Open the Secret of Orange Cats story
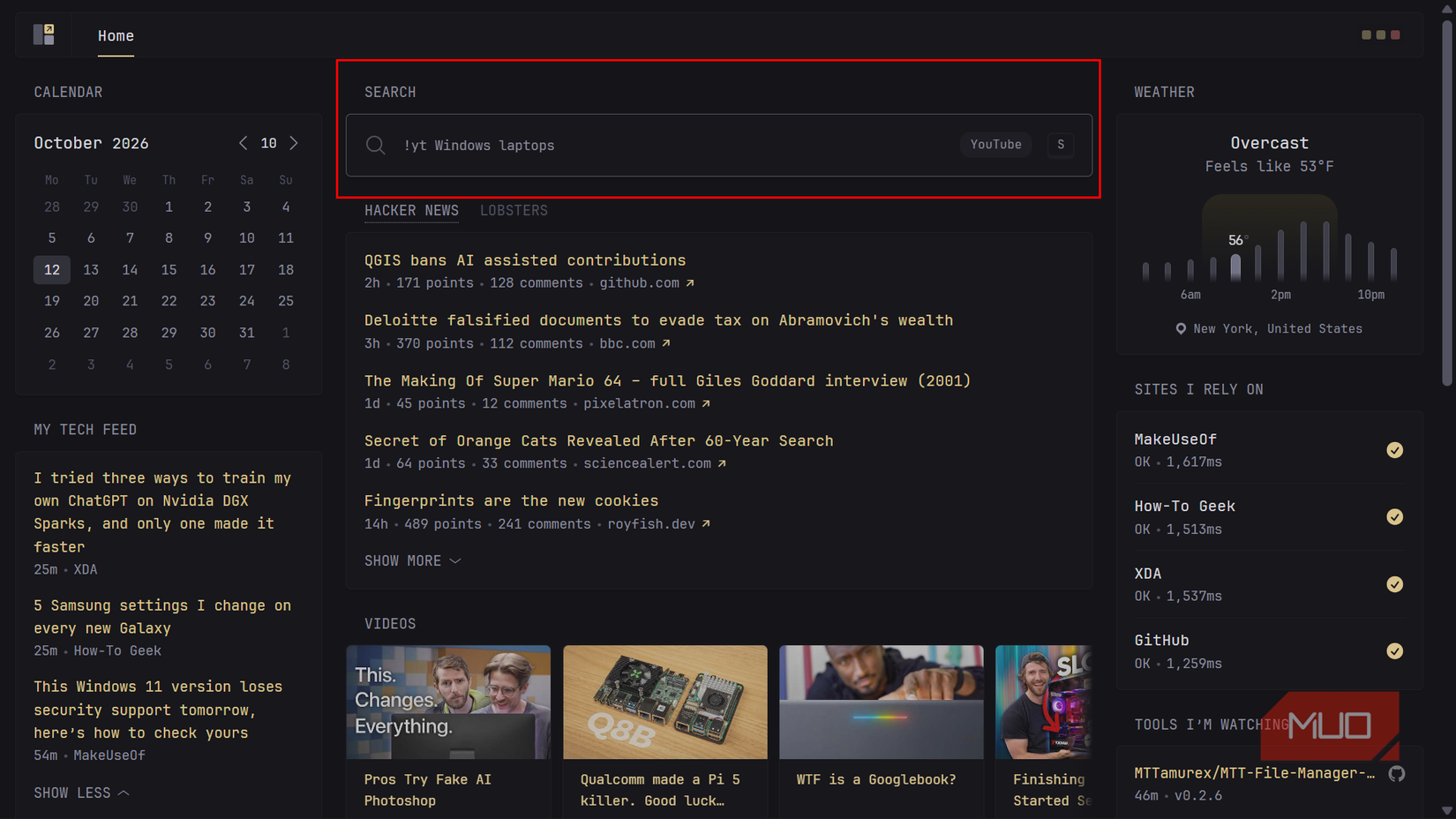The height and width of the screenshot is (819, 1456). coord(599,440)
